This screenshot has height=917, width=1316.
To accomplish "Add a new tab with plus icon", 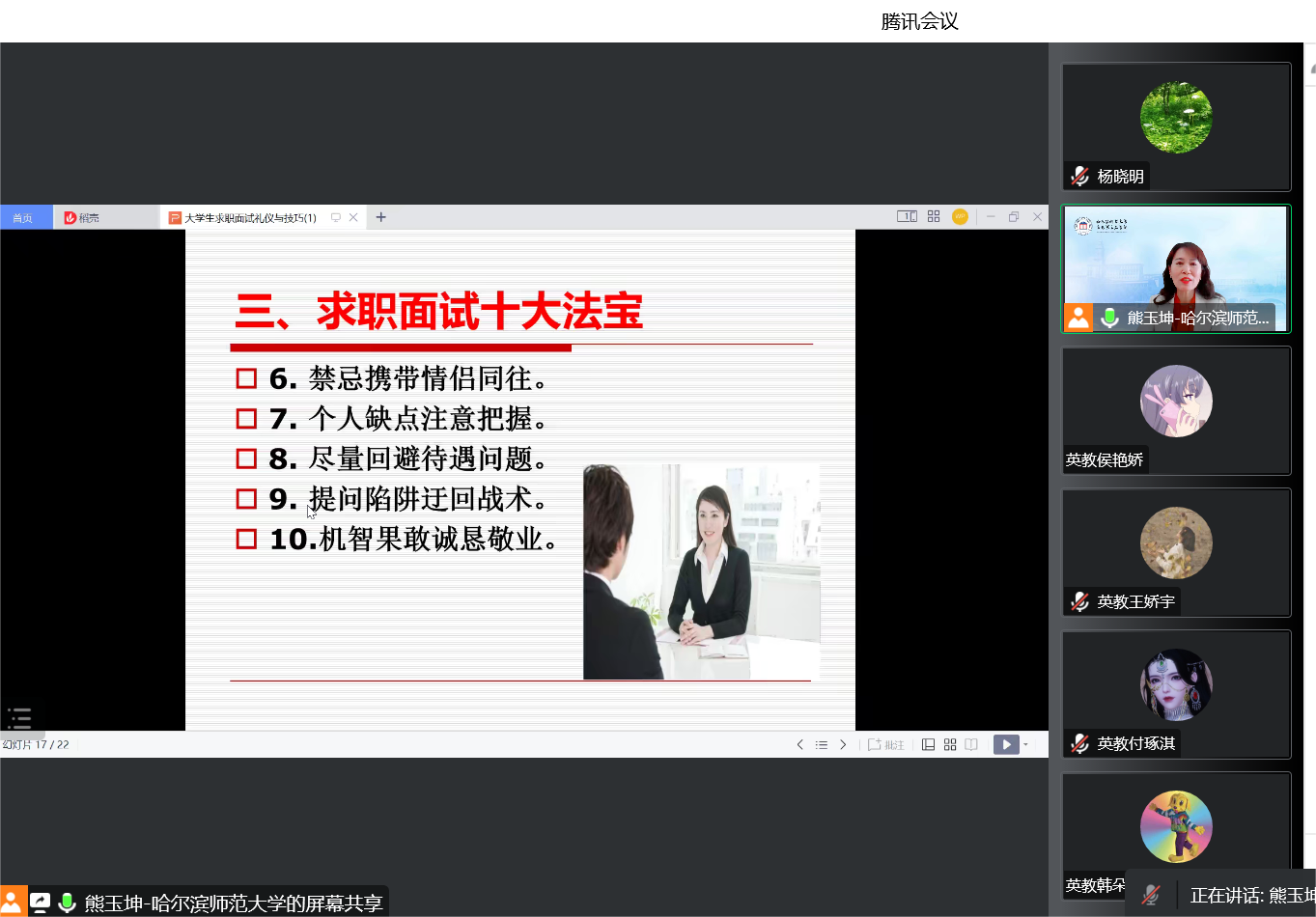I will pos(380,217).
